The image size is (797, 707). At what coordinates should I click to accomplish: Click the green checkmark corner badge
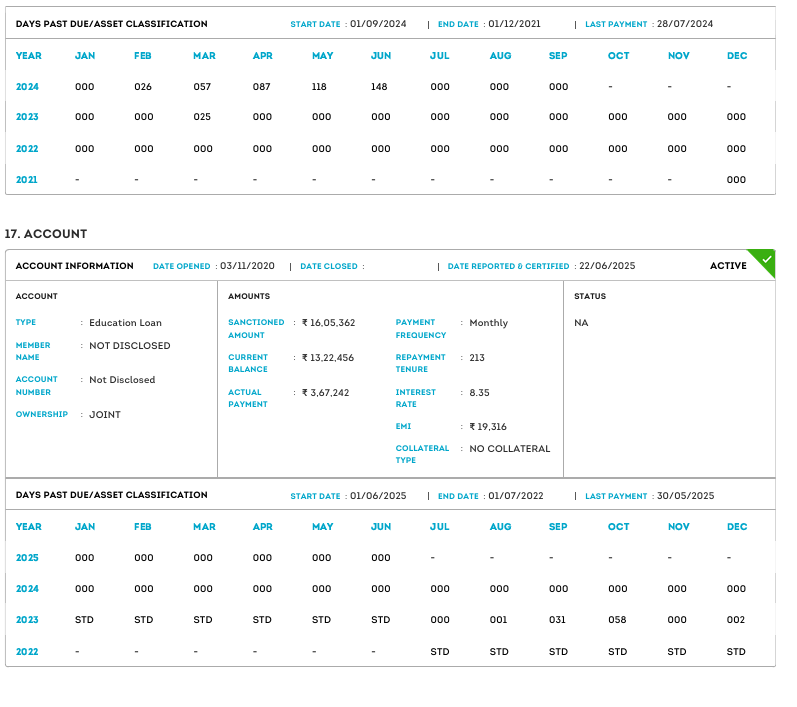[x=766, y=259]
